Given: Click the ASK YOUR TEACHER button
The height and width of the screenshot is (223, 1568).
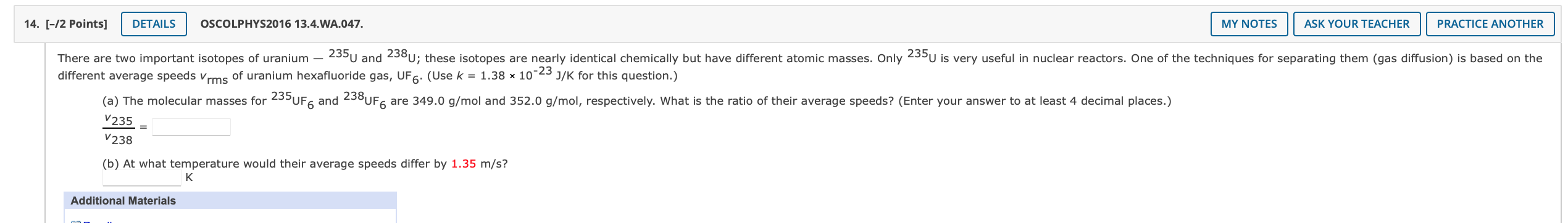Looking at the screenshot, I should point(1356,24).
